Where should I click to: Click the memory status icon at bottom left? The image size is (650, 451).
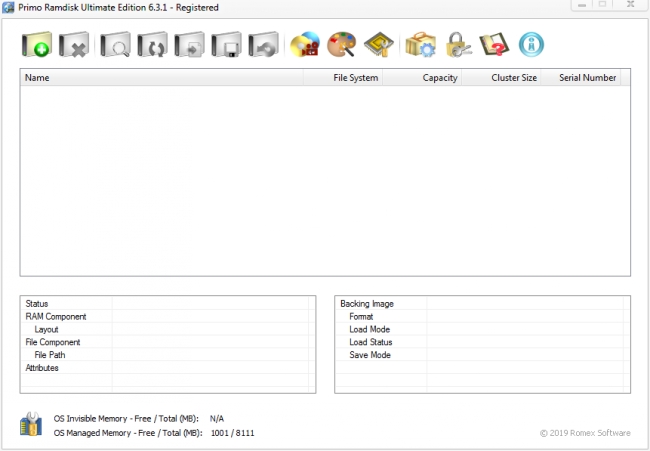click(x=31, y=424)
